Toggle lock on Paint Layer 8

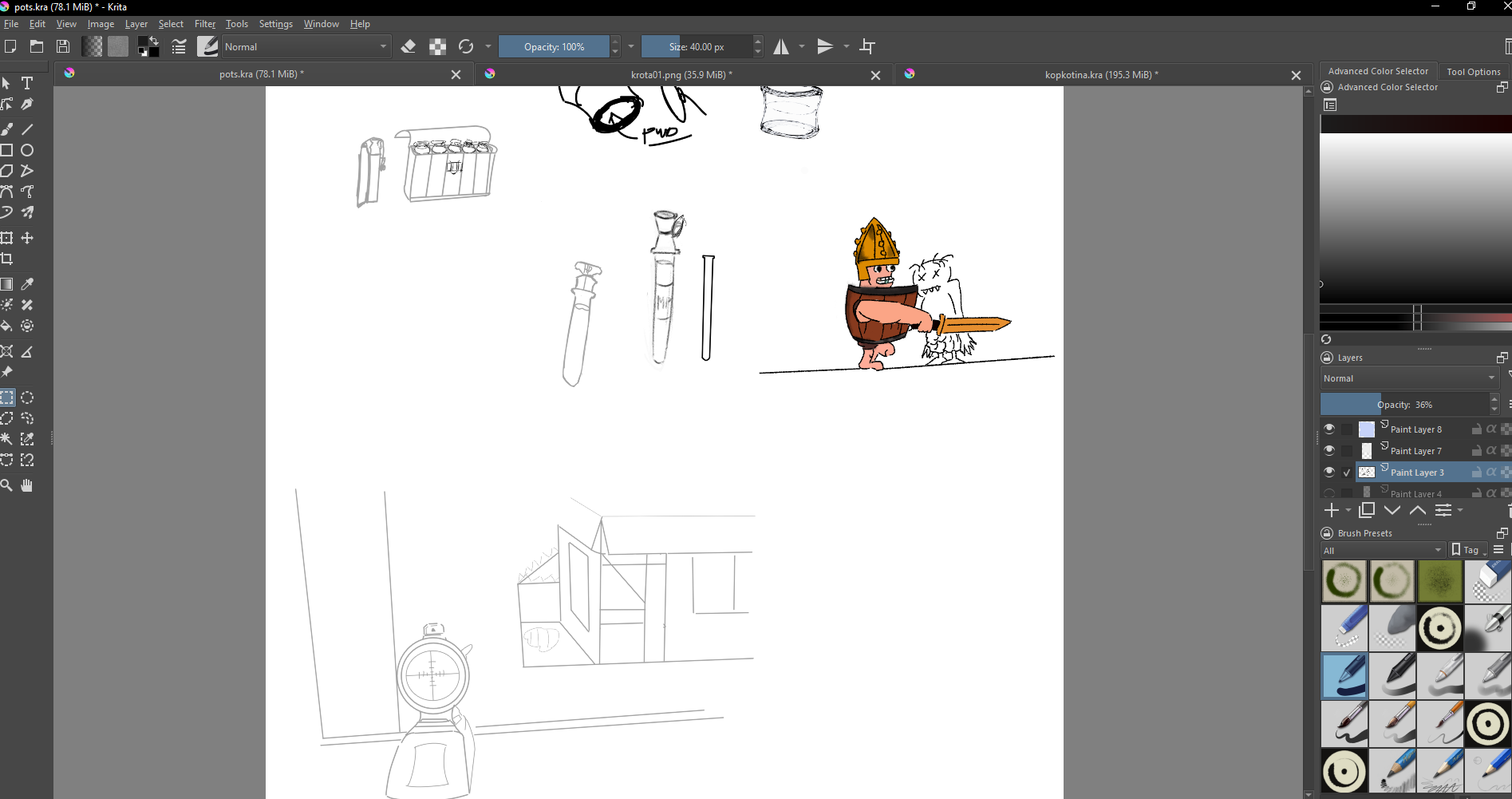[x=1477, y=429]
